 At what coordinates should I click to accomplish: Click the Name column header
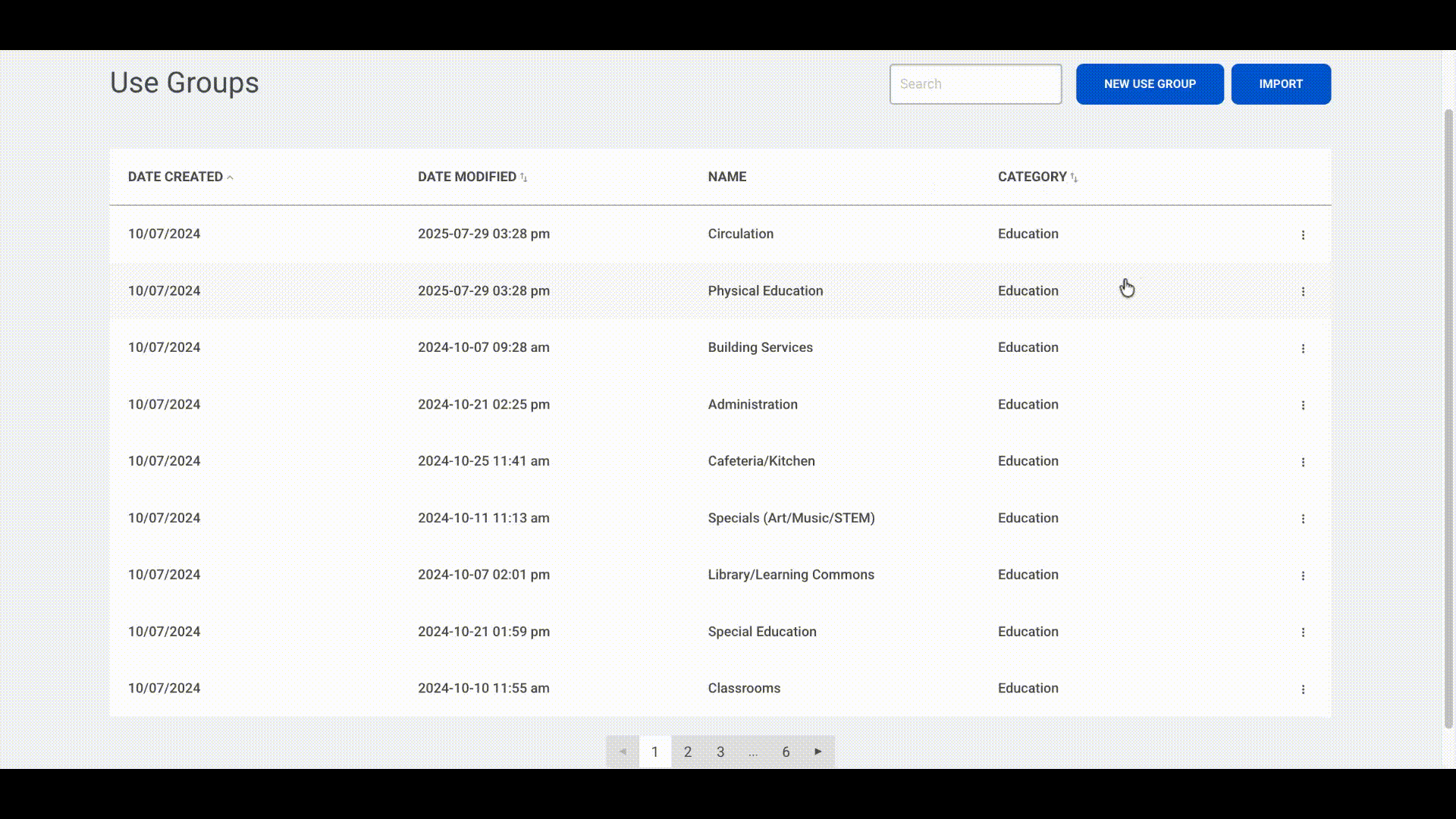click(726, 177)
